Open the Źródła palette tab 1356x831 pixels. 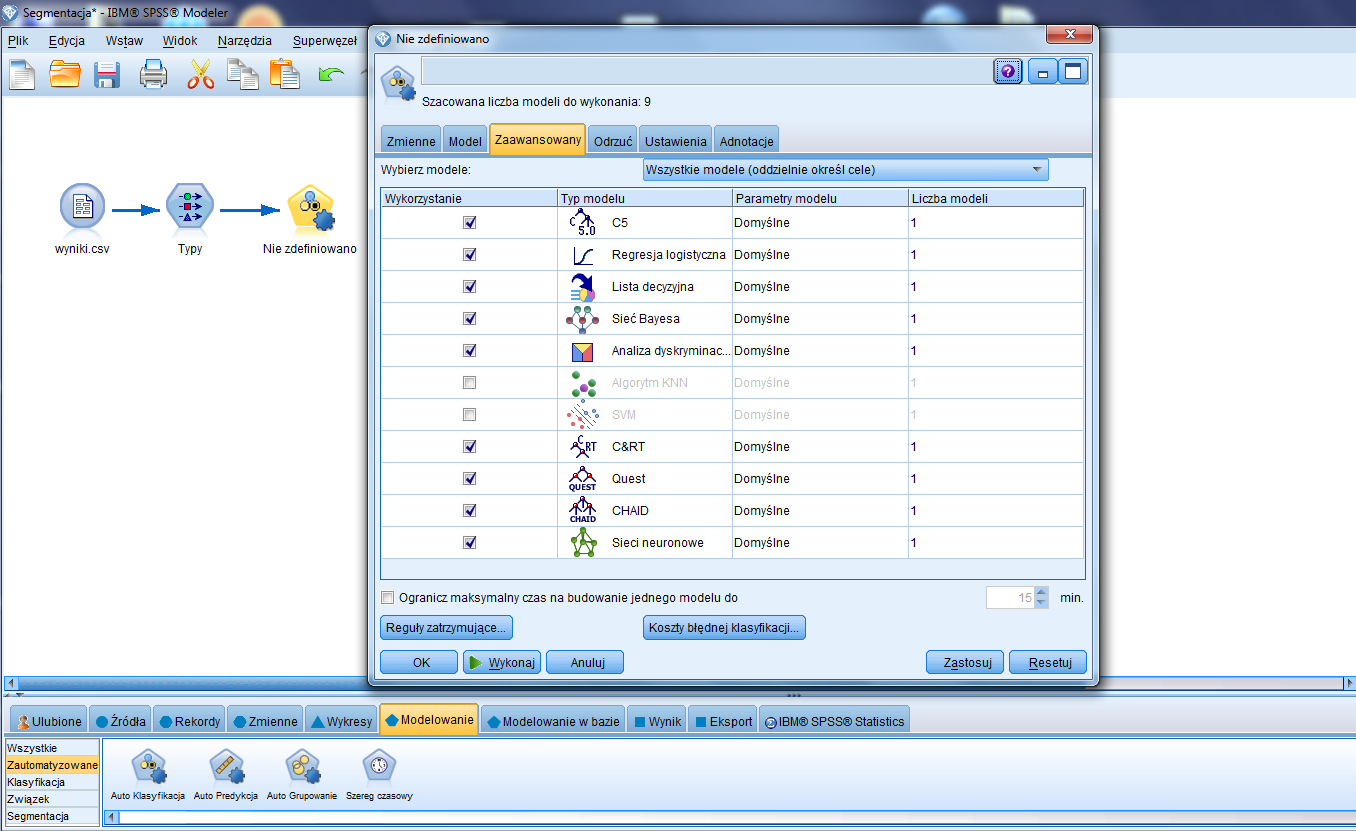(x=120, y=721)
